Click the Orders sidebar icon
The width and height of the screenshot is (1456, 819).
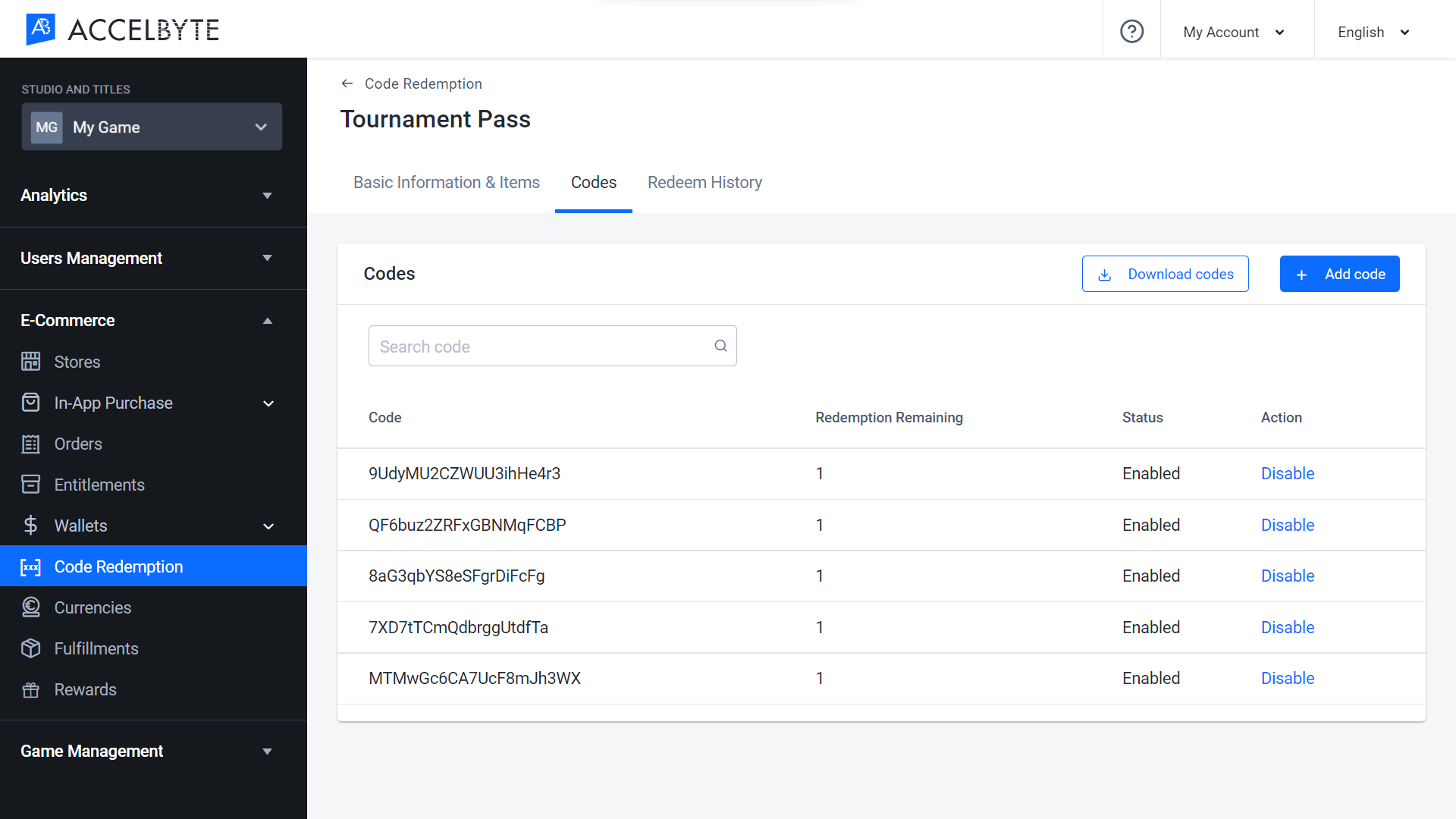tap(31, 443)
